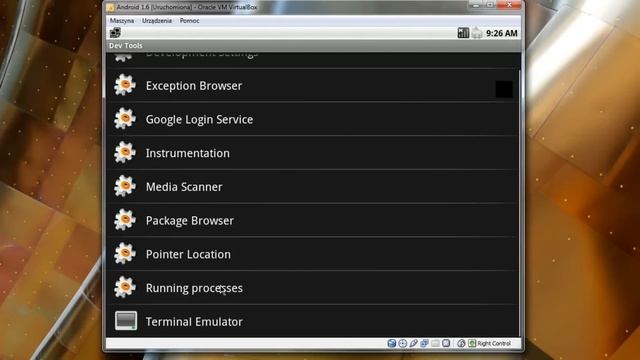Image resolution: width=640 pixels, height=360 pixels.
Task: Click the signal strength icon in status bar
Action: click(463, 33)
